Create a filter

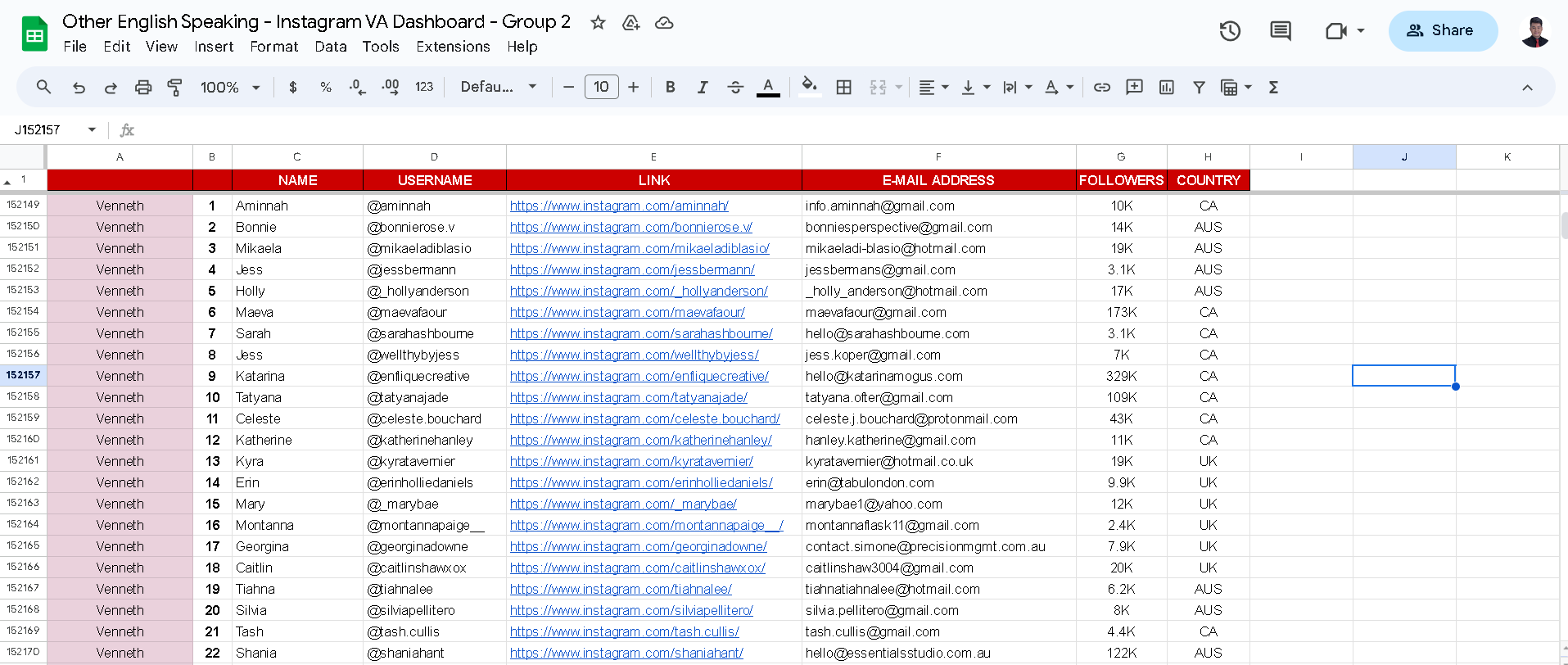pos(1199,87)
